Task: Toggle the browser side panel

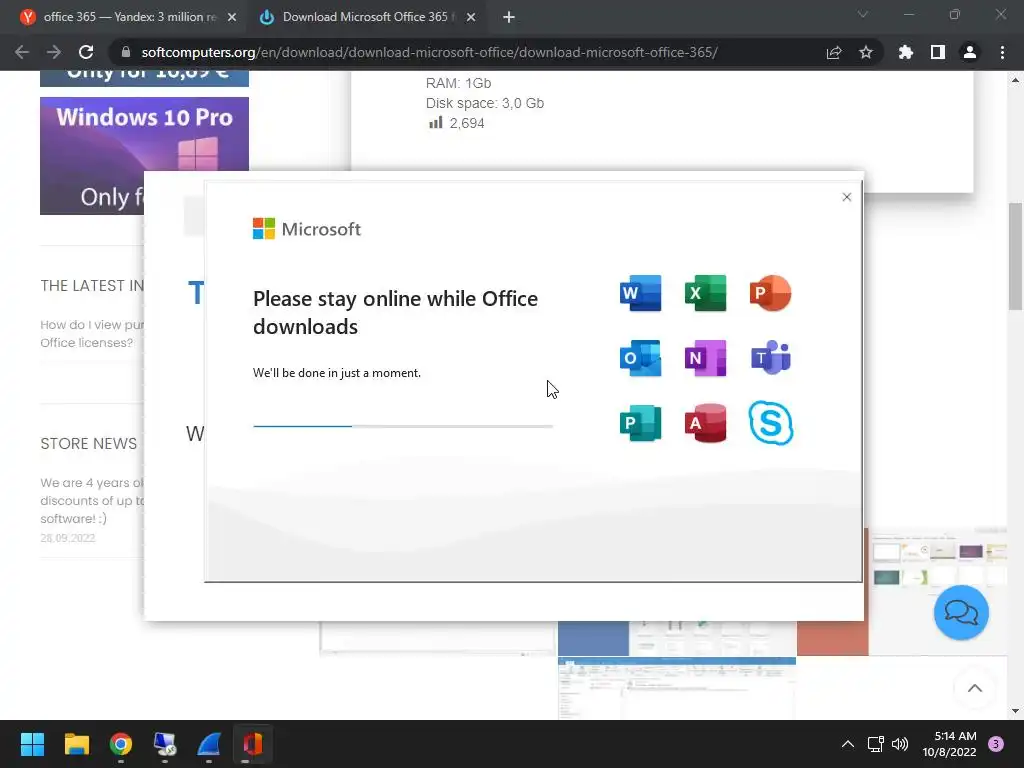Action: pos(937,52)
